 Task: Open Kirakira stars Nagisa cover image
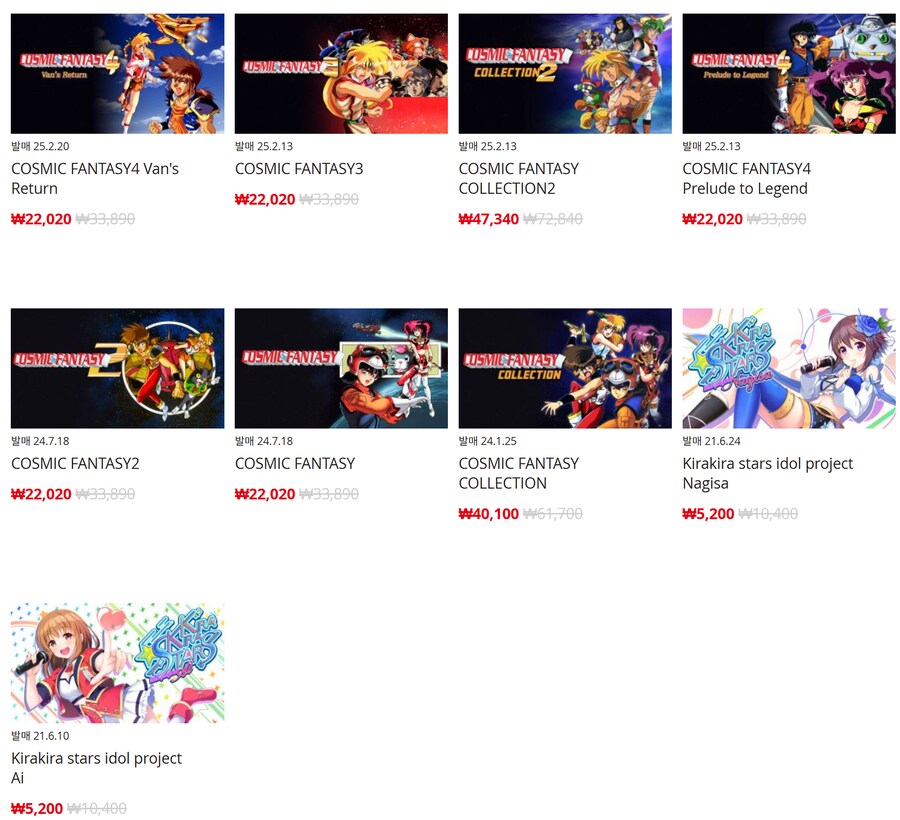click(x=789, y=368)
